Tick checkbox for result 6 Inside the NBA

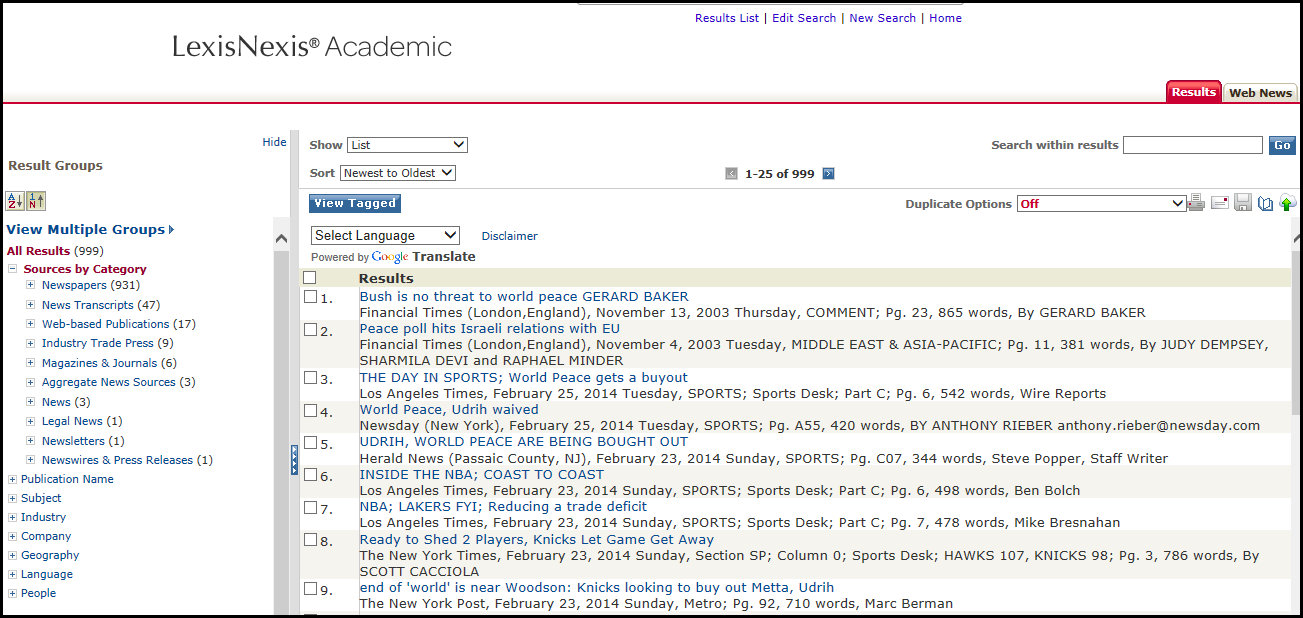click(310, 475)
